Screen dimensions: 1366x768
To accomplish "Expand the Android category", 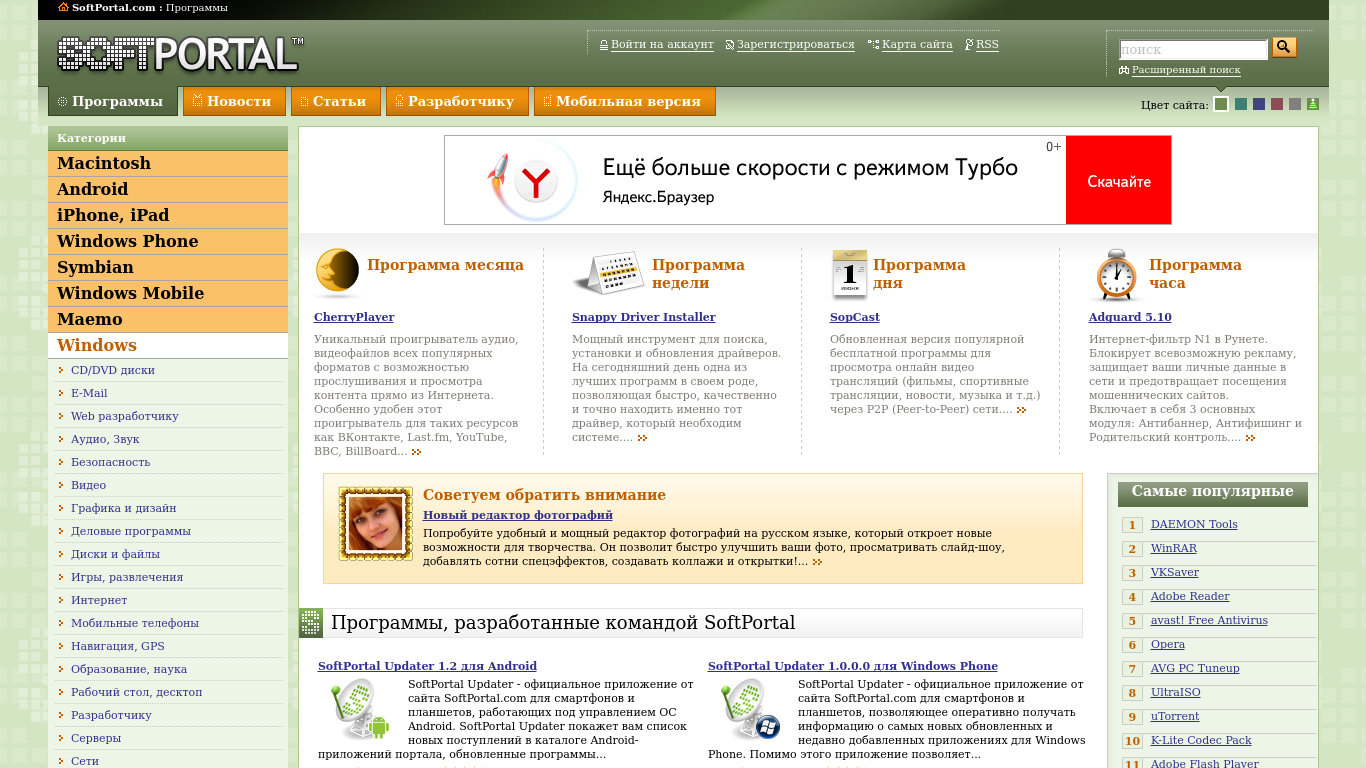I will pos(168,189).
